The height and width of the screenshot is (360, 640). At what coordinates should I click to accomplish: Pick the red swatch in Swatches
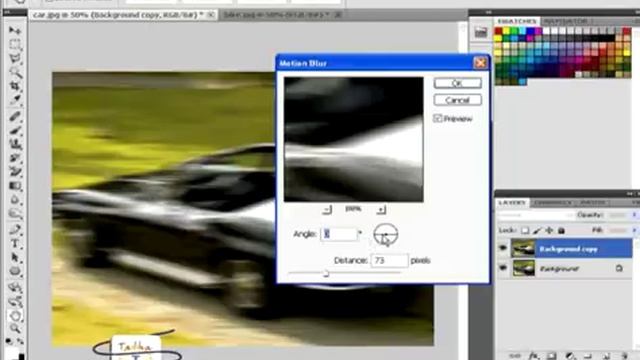point(498,31)
